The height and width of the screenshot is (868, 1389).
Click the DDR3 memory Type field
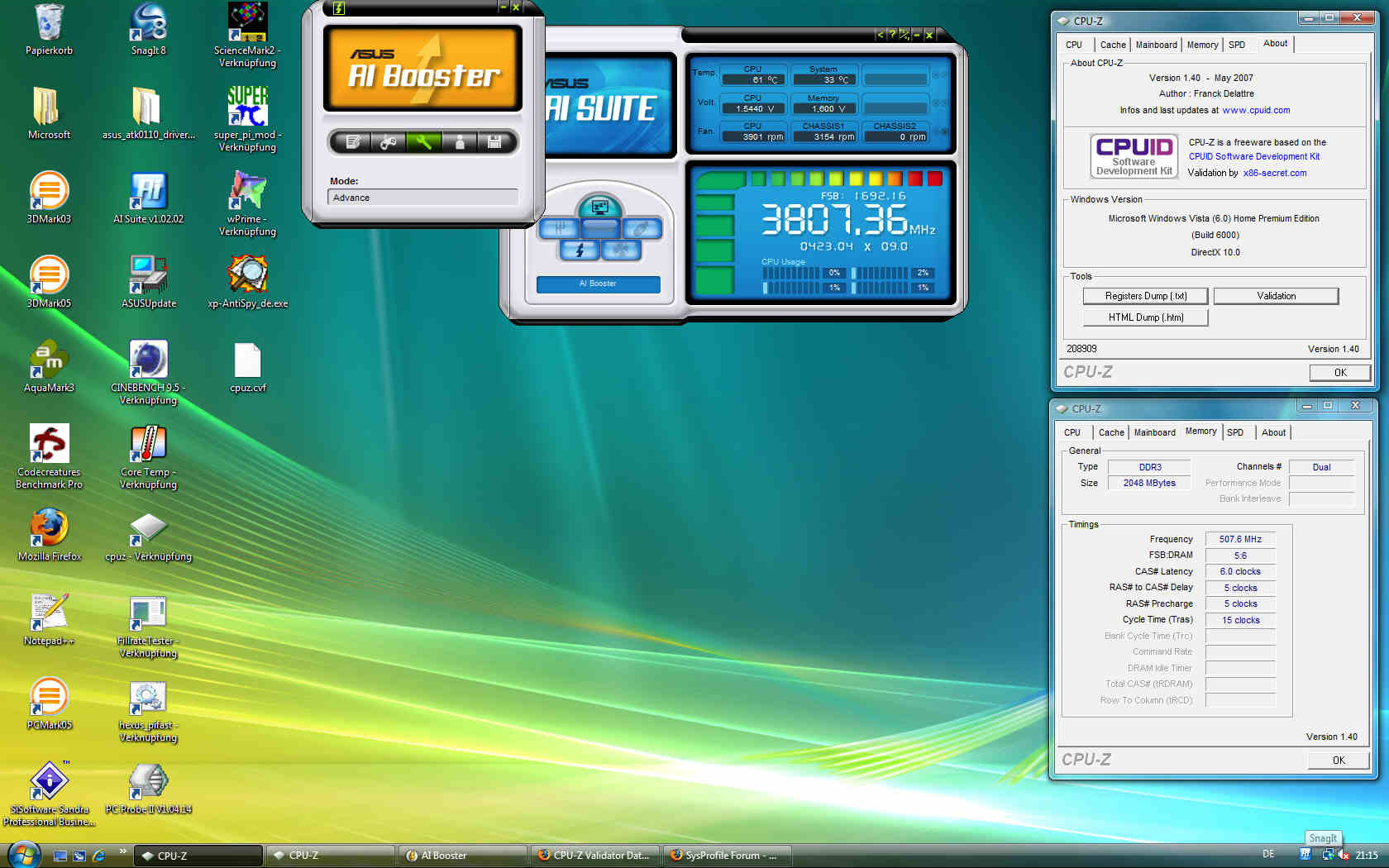pyautogui.click(x=1149, y=467)
